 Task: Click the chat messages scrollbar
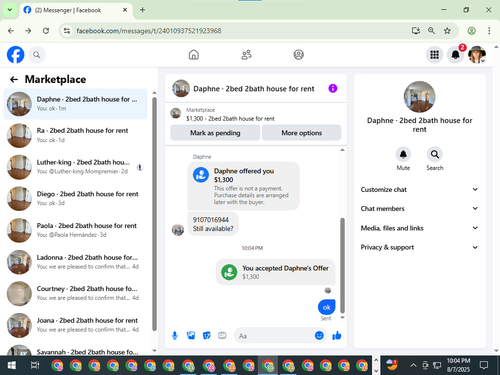pos(342,265)
